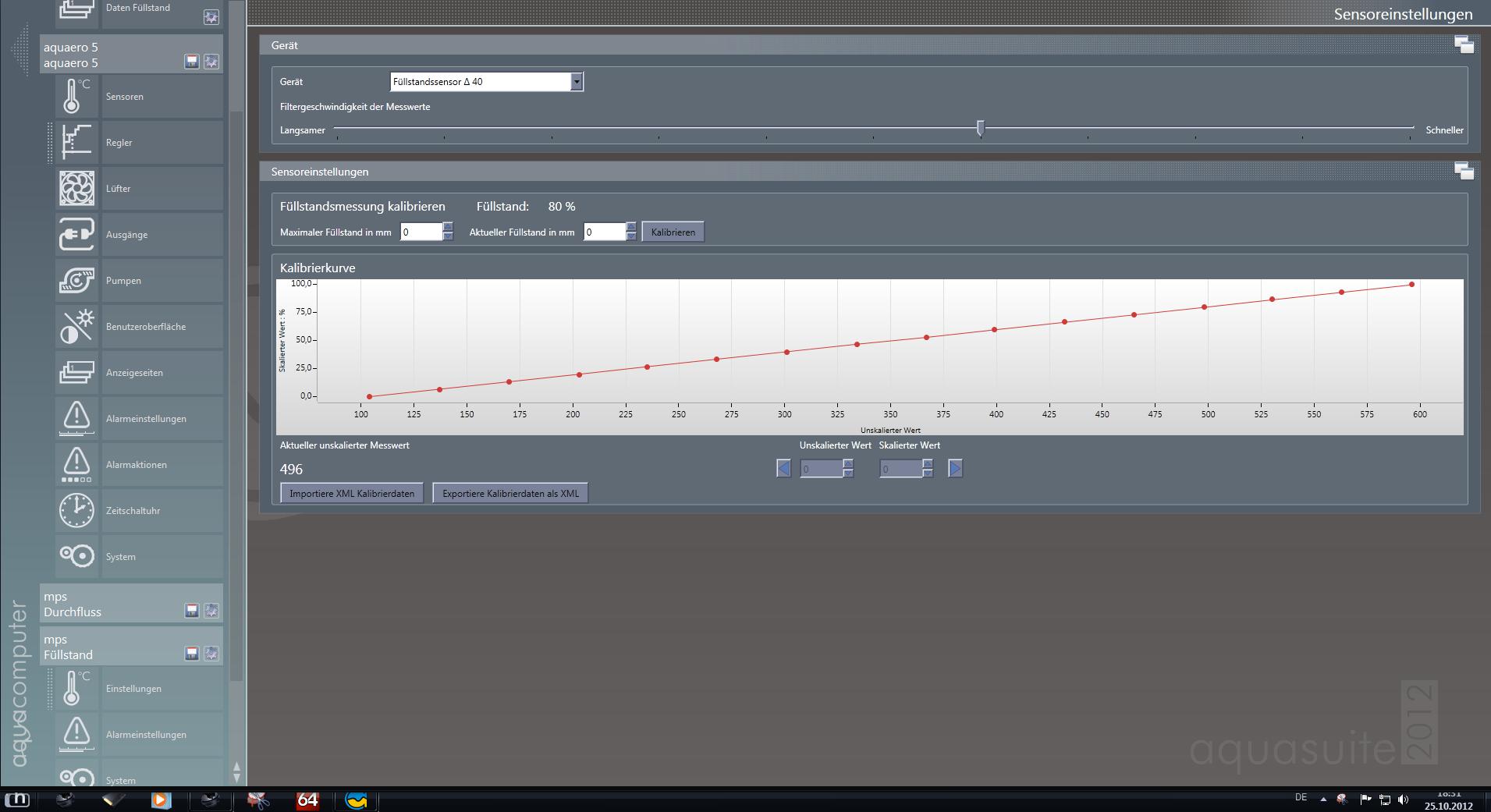This screenshot has width=1491, height=812.
Task: Open Sensoren in the sidebar
Action: pos(125,97)
